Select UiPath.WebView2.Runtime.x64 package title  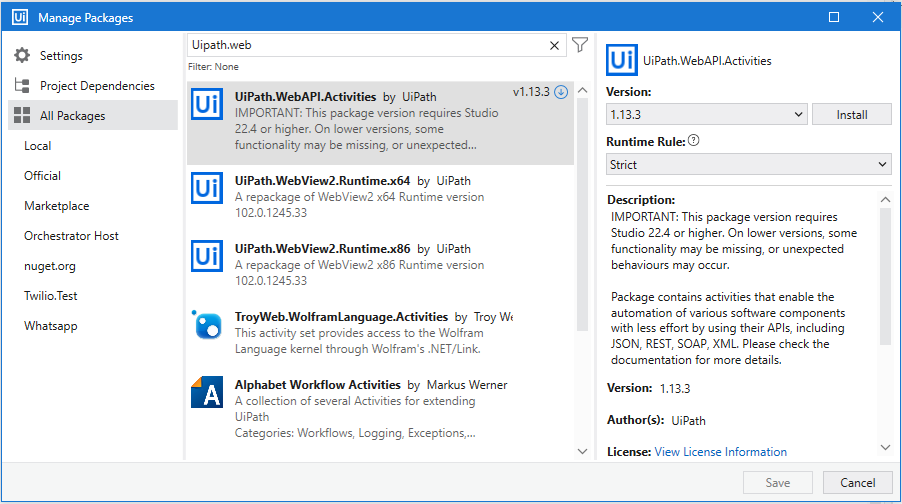click(322, 181)
